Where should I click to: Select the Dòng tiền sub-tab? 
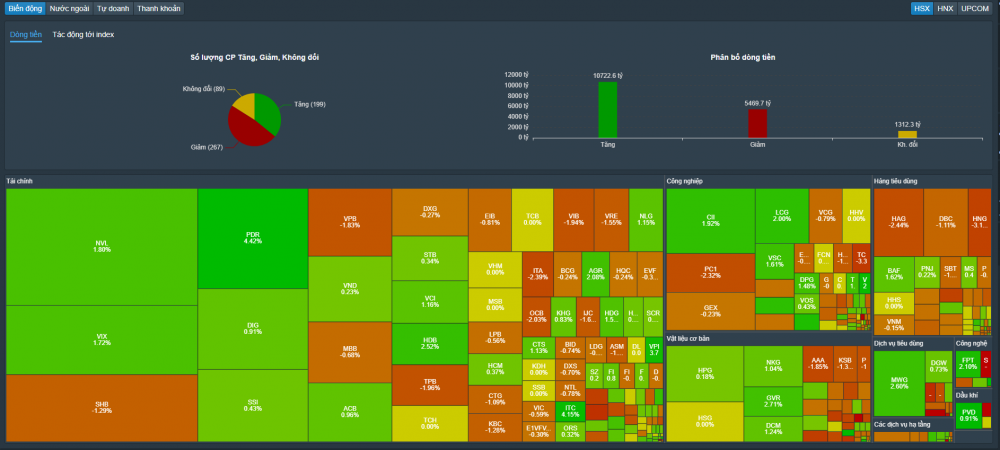[26, 34]
